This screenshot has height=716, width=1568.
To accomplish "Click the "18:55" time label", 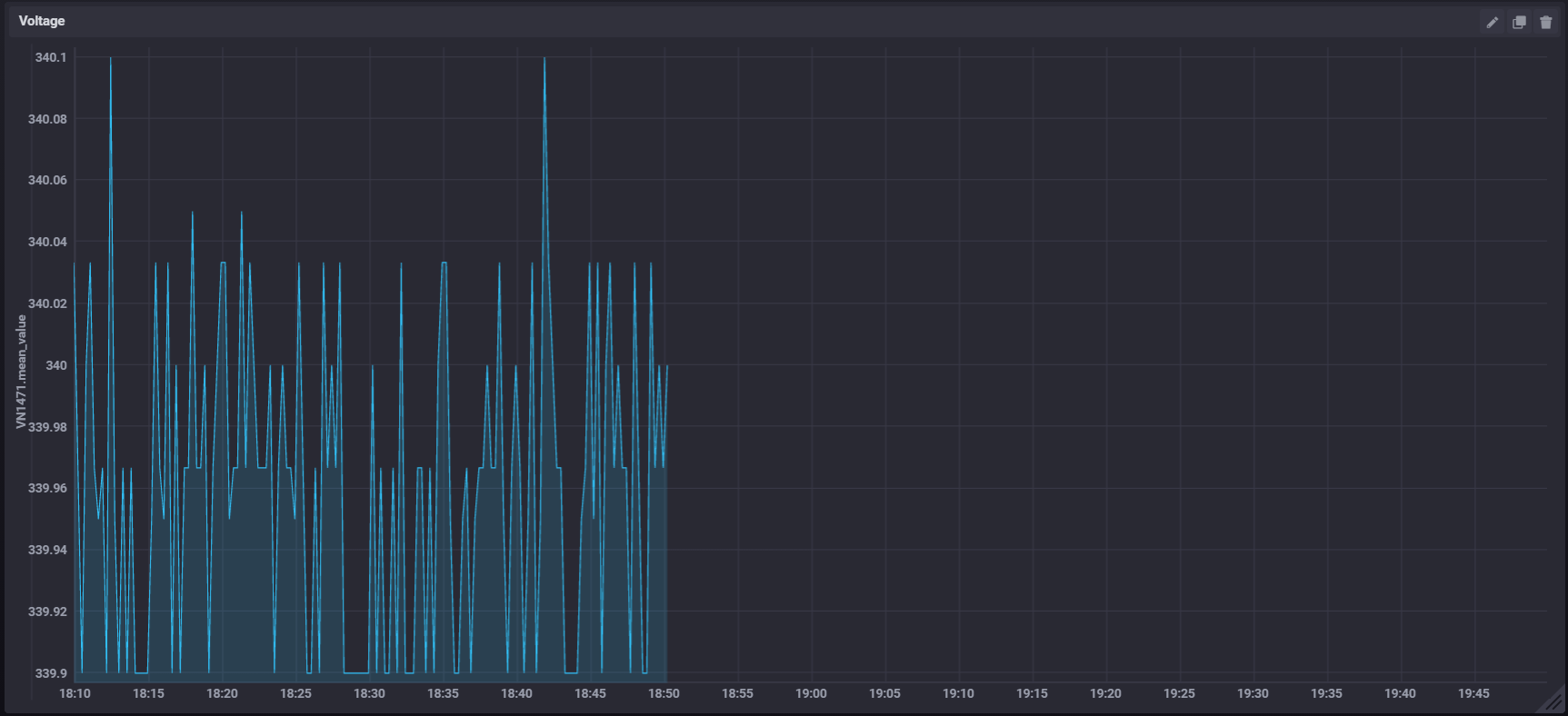I will coord(737,693).
